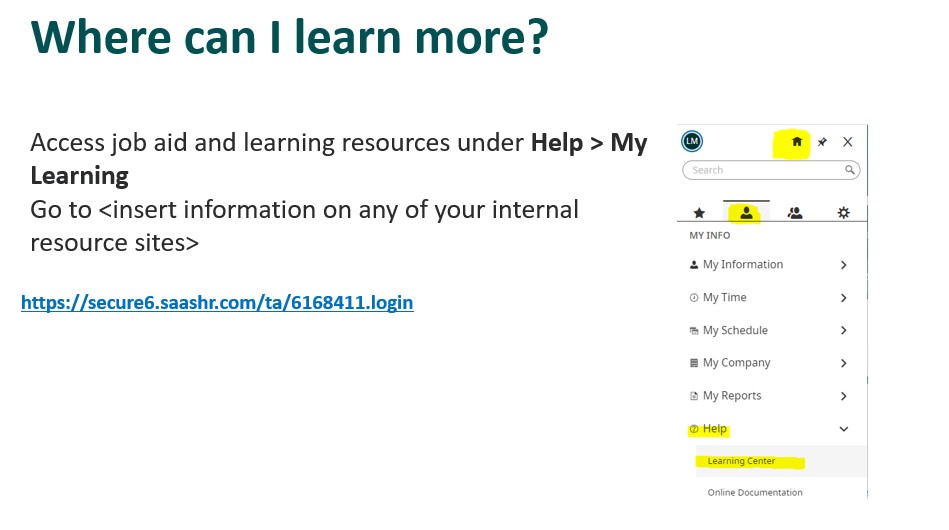Close the side menu with X
949x530 pixels.
847,142
